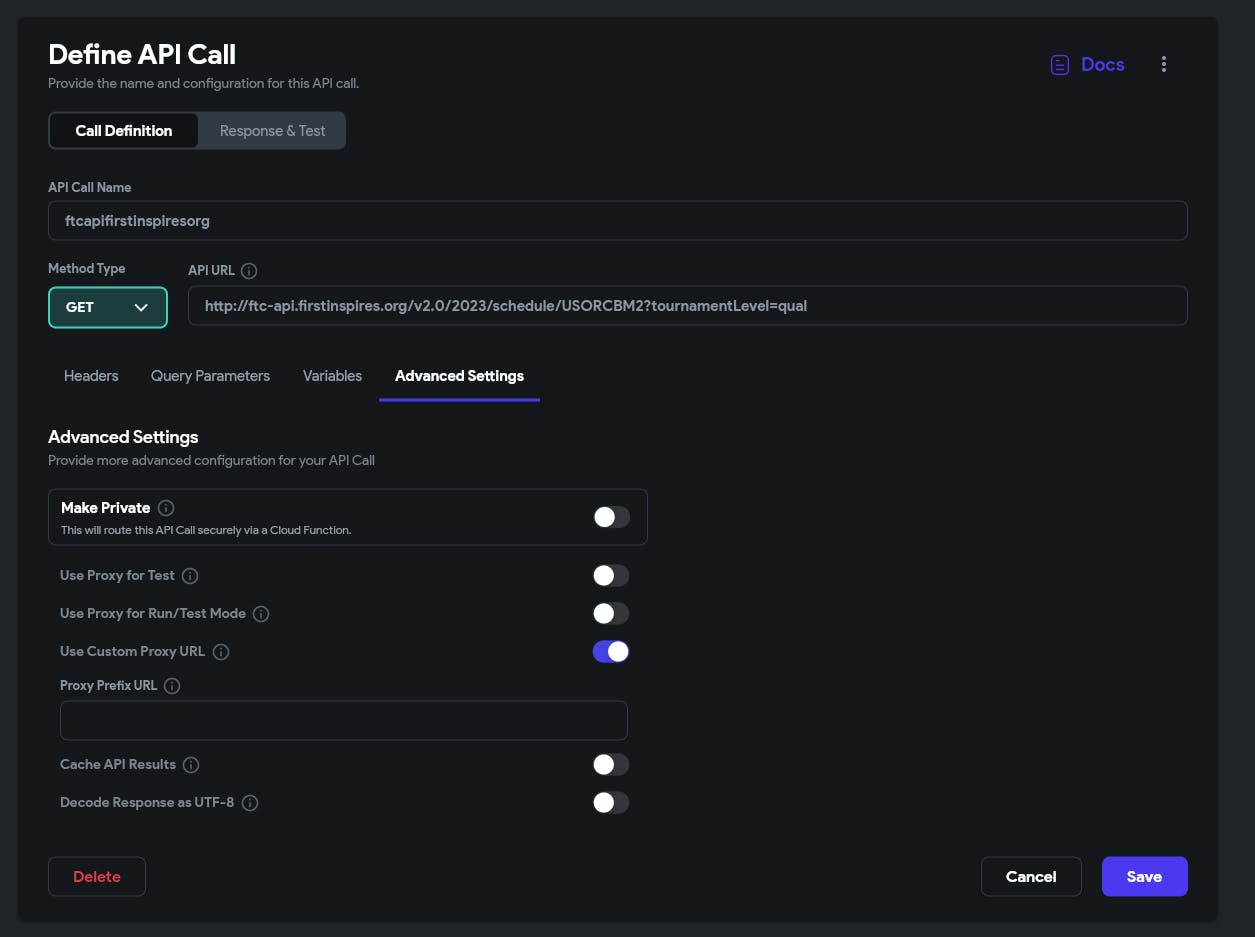The image size is (1255, 937).
Task: Select the Headers tab
Action: point(91,376)
